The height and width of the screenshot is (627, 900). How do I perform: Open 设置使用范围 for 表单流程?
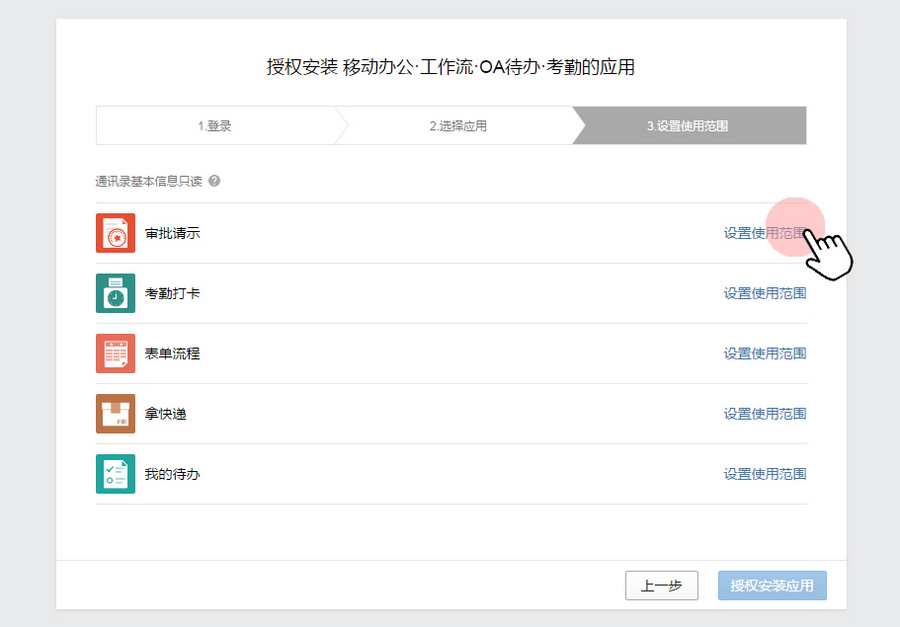(764, 353)
